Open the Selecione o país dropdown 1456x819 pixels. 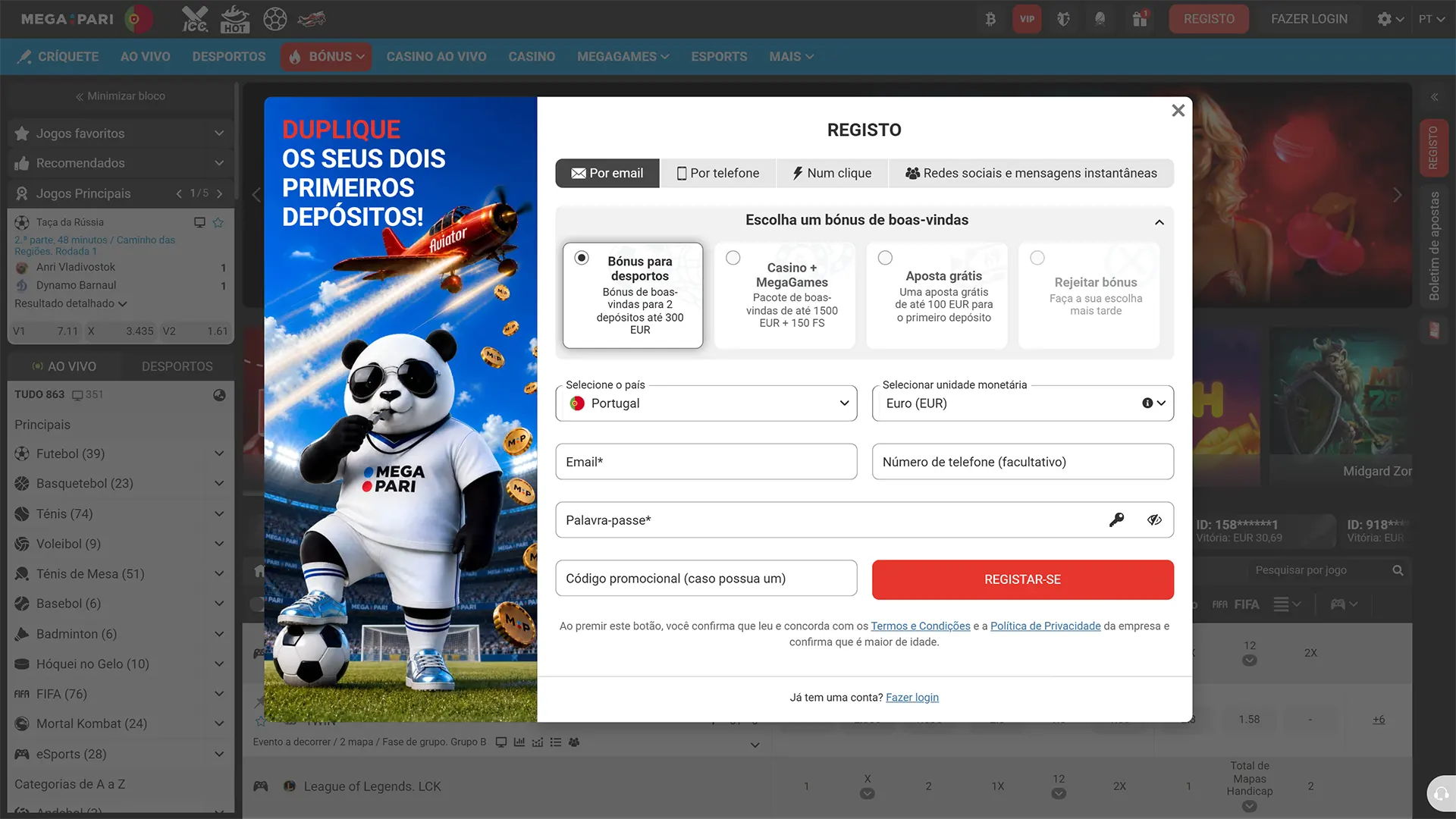(x=706, y=403)
